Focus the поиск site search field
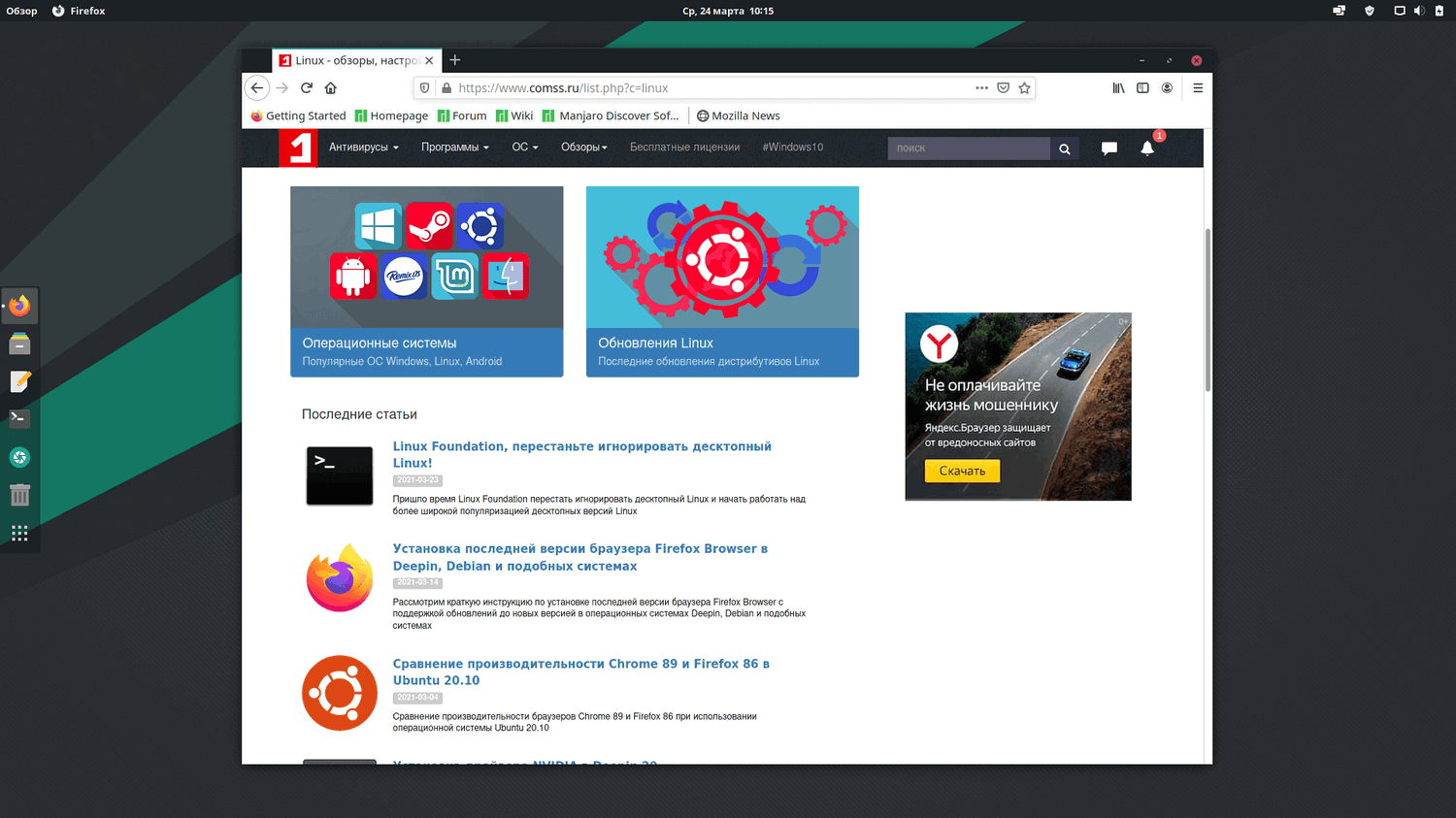 click(969, 148)
